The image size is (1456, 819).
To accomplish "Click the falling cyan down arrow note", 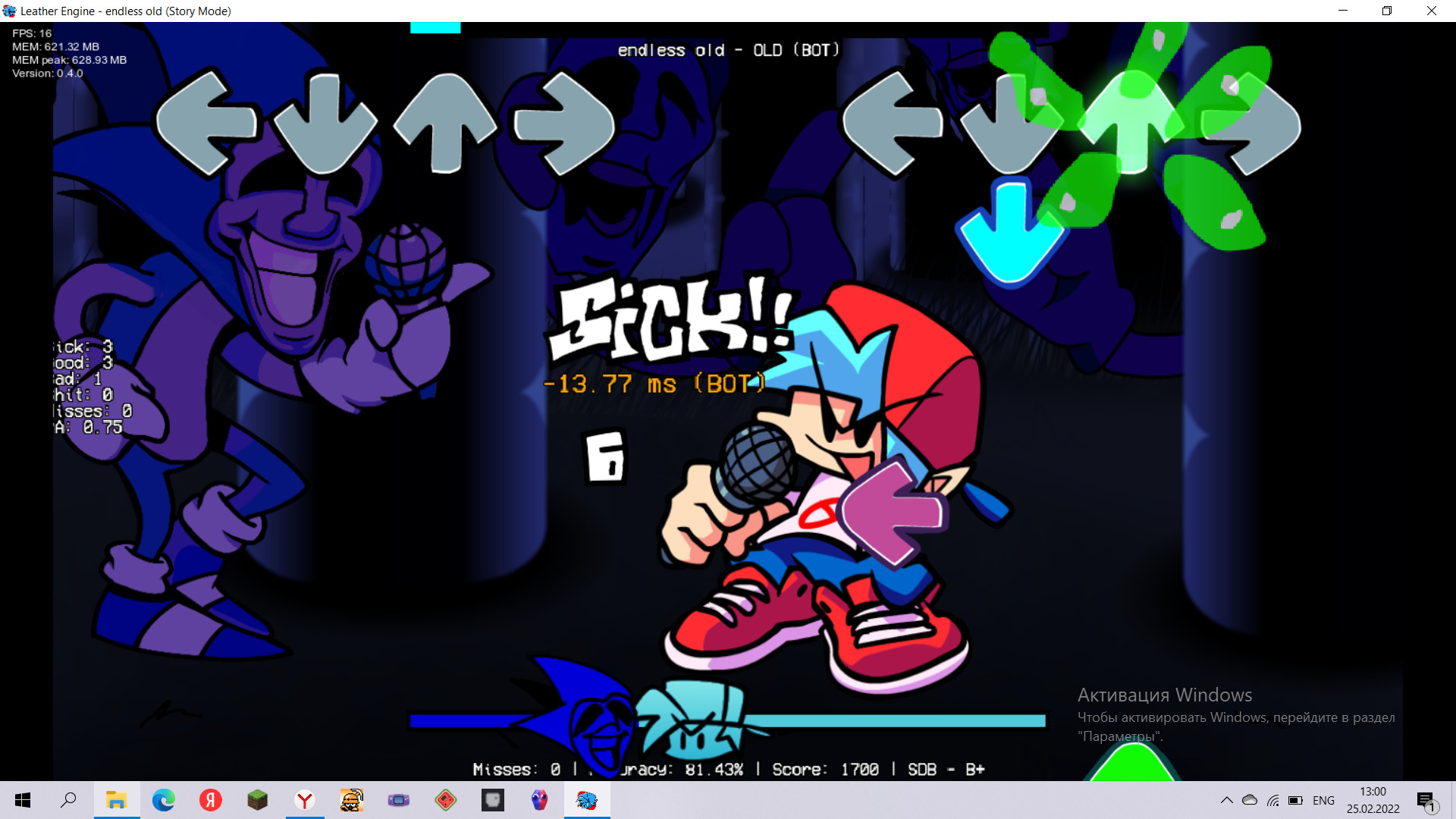I will pos(1011,231).
